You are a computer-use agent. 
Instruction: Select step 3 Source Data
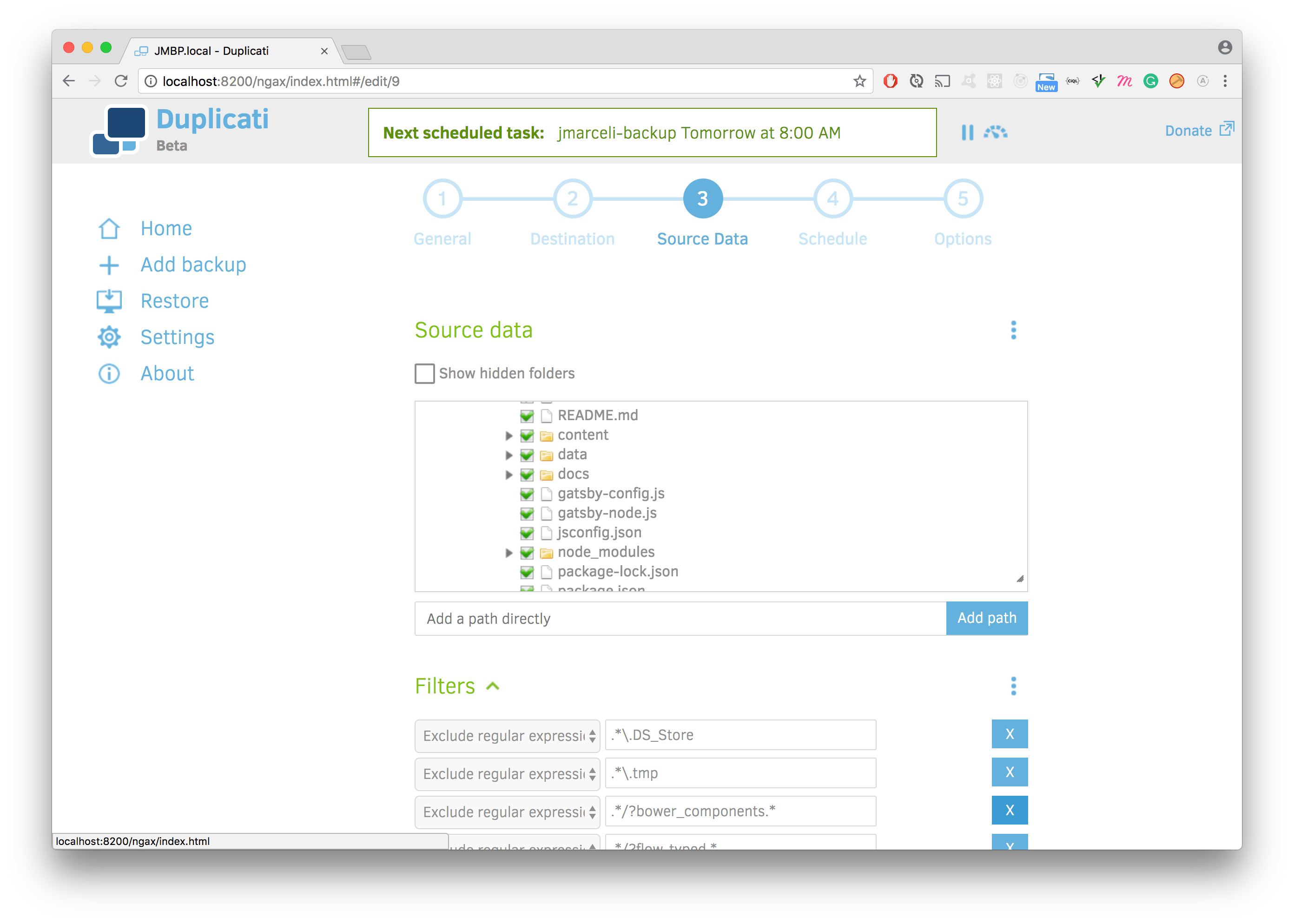click(x=703, y=198)
